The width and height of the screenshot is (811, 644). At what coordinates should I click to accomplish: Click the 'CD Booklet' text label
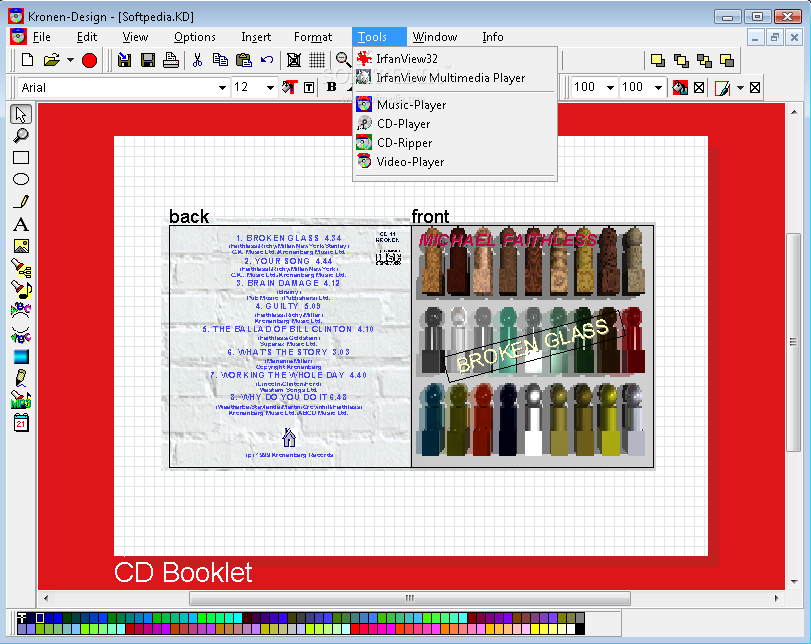pyautogui.click(x=183, y=573)
